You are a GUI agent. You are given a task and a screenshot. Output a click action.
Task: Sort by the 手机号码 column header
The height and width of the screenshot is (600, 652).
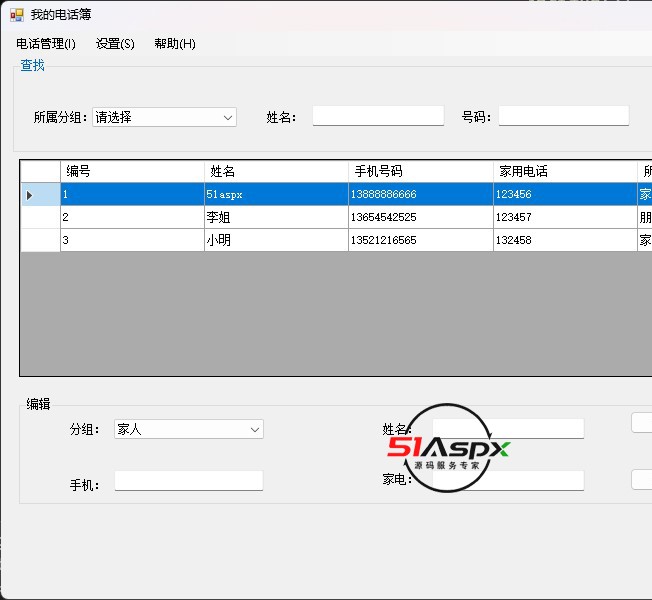pyautogui.click(x=420, y=171)
